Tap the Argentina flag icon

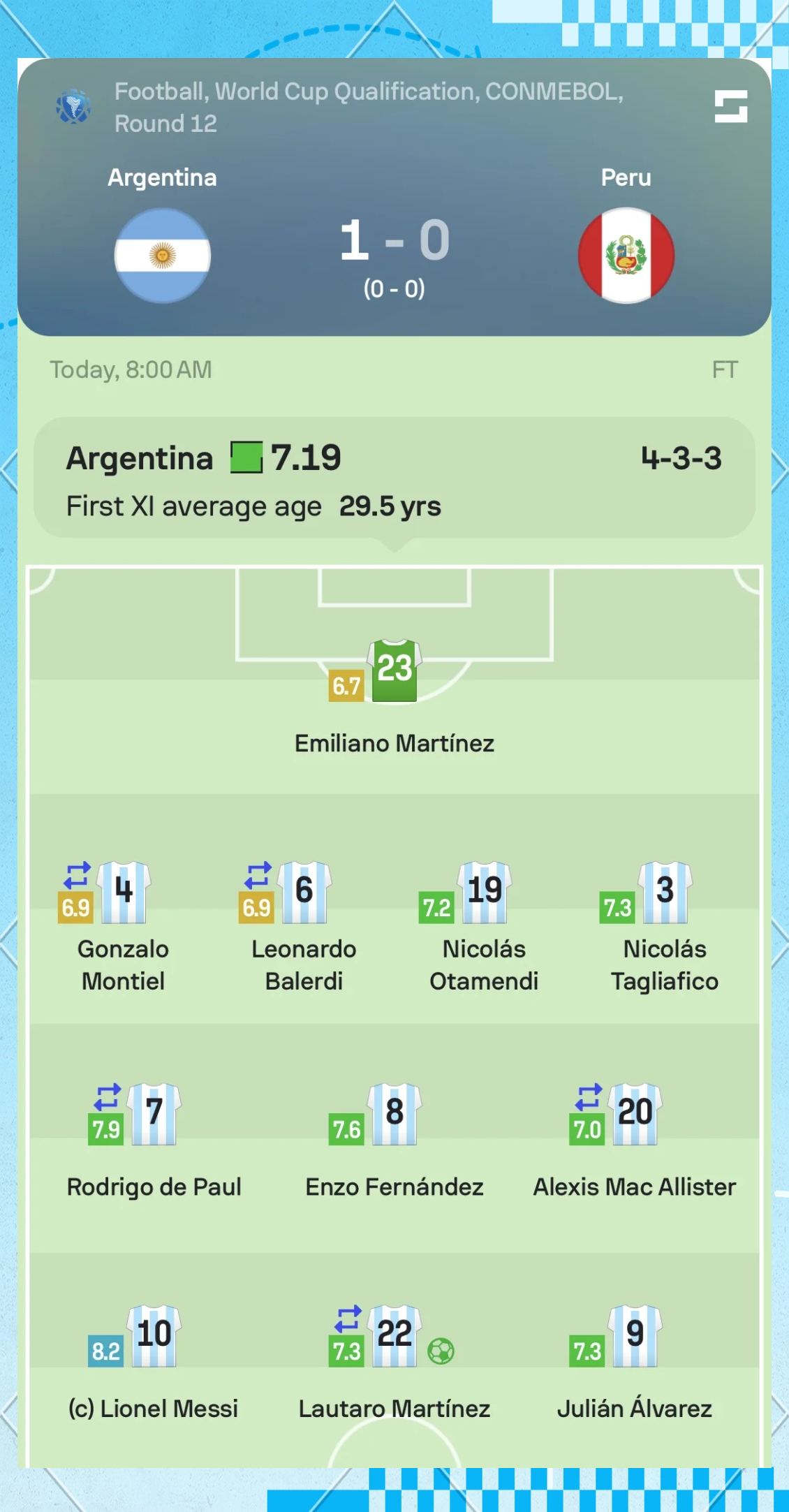(163, 256)
